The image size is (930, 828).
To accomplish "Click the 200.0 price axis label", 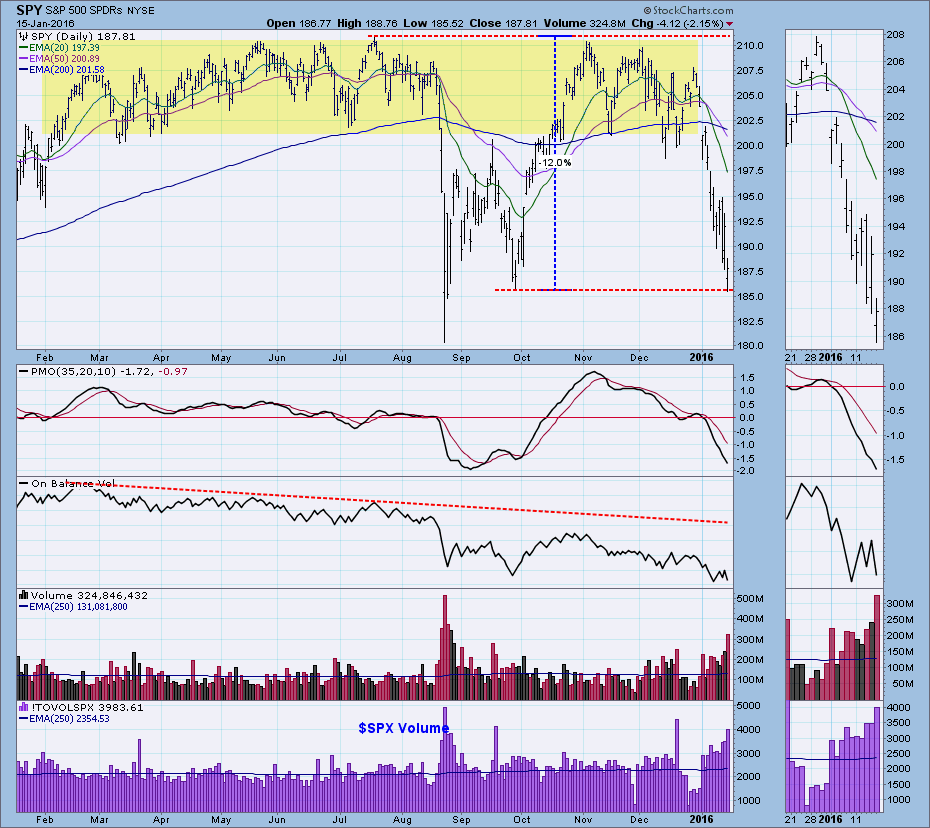I will click(x=750, y=146).
